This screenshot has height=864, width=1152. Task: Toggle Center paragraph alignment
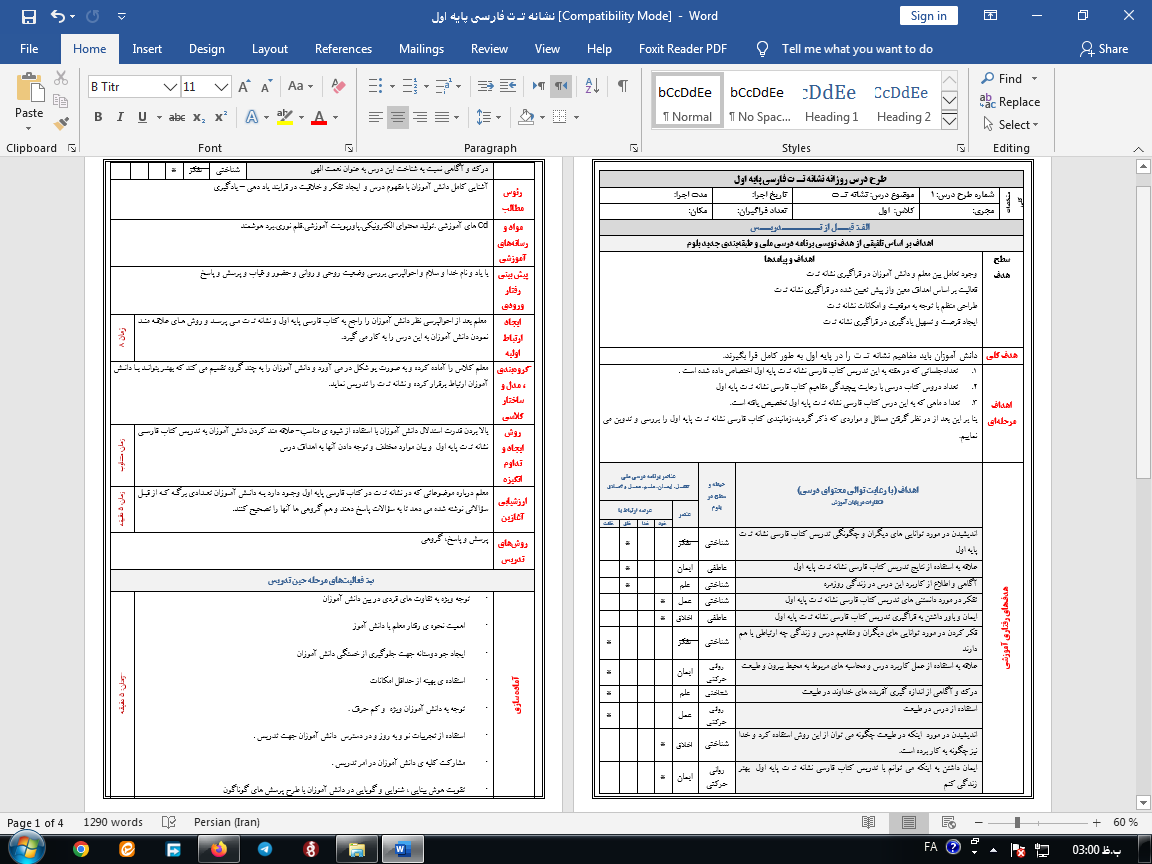point(396,117)
